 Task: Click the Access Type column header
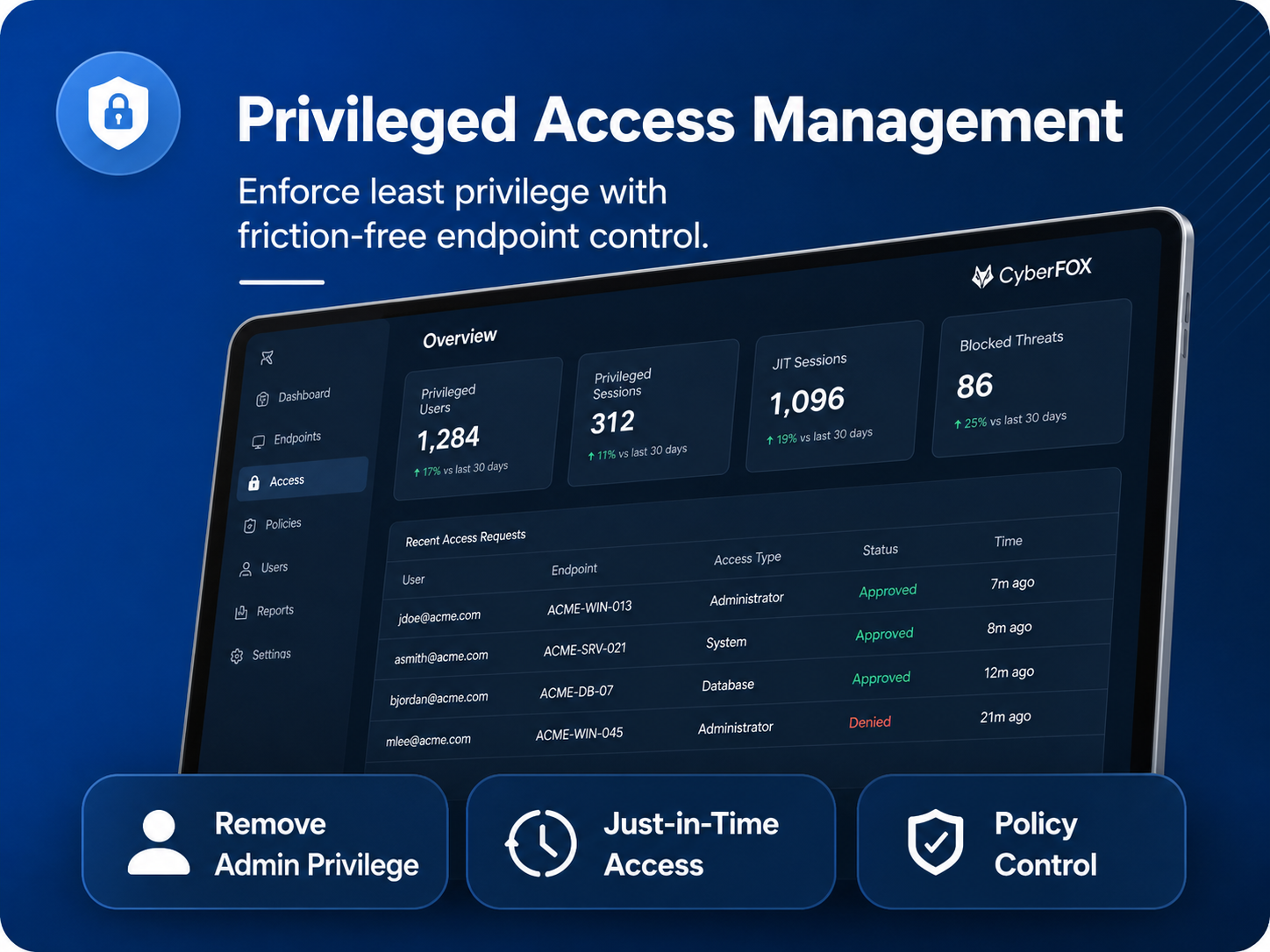pyautogui.click(x=747, y=558)
